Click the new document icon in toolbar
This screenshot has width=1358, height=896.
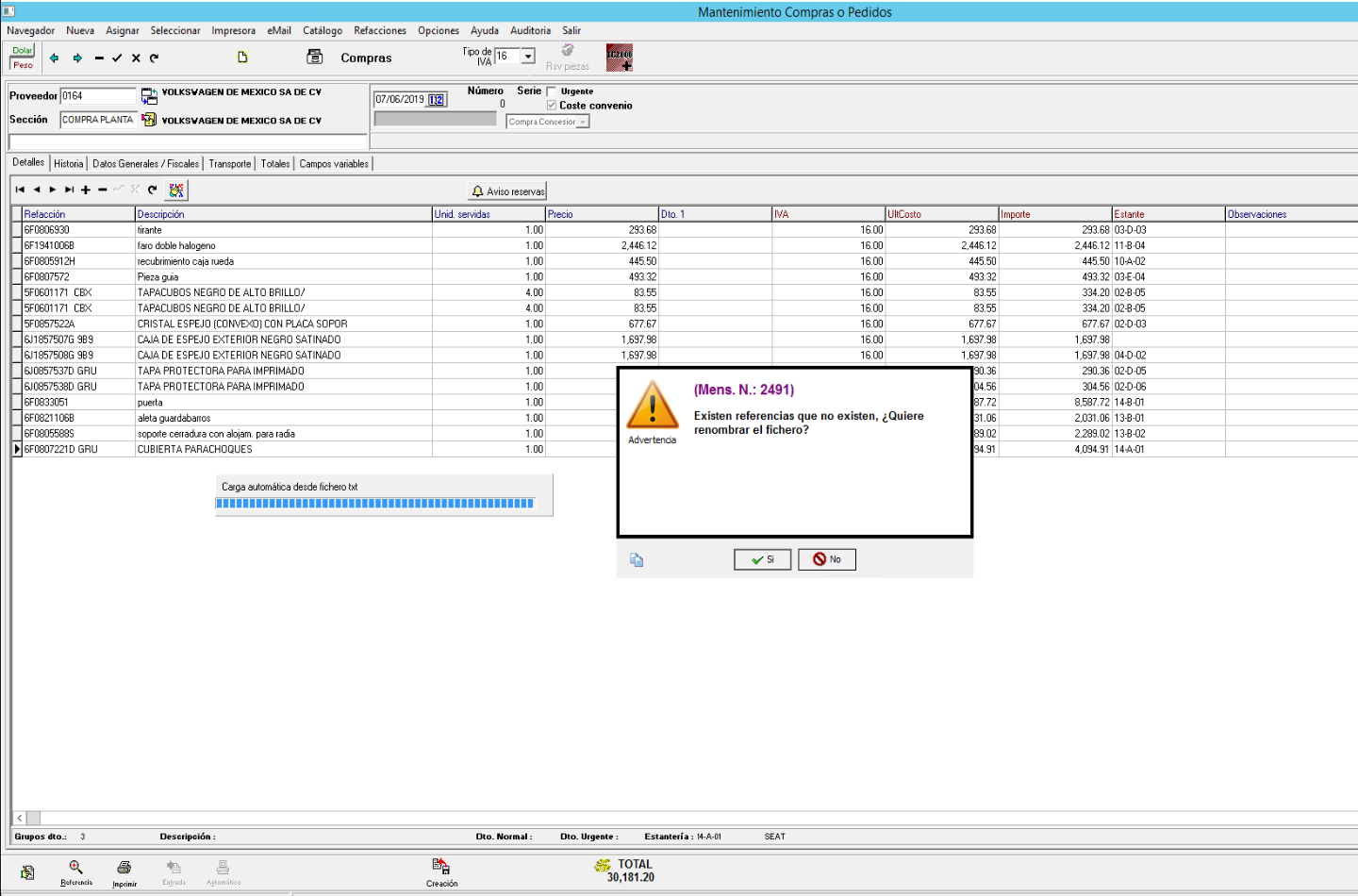tap(242, 58)
